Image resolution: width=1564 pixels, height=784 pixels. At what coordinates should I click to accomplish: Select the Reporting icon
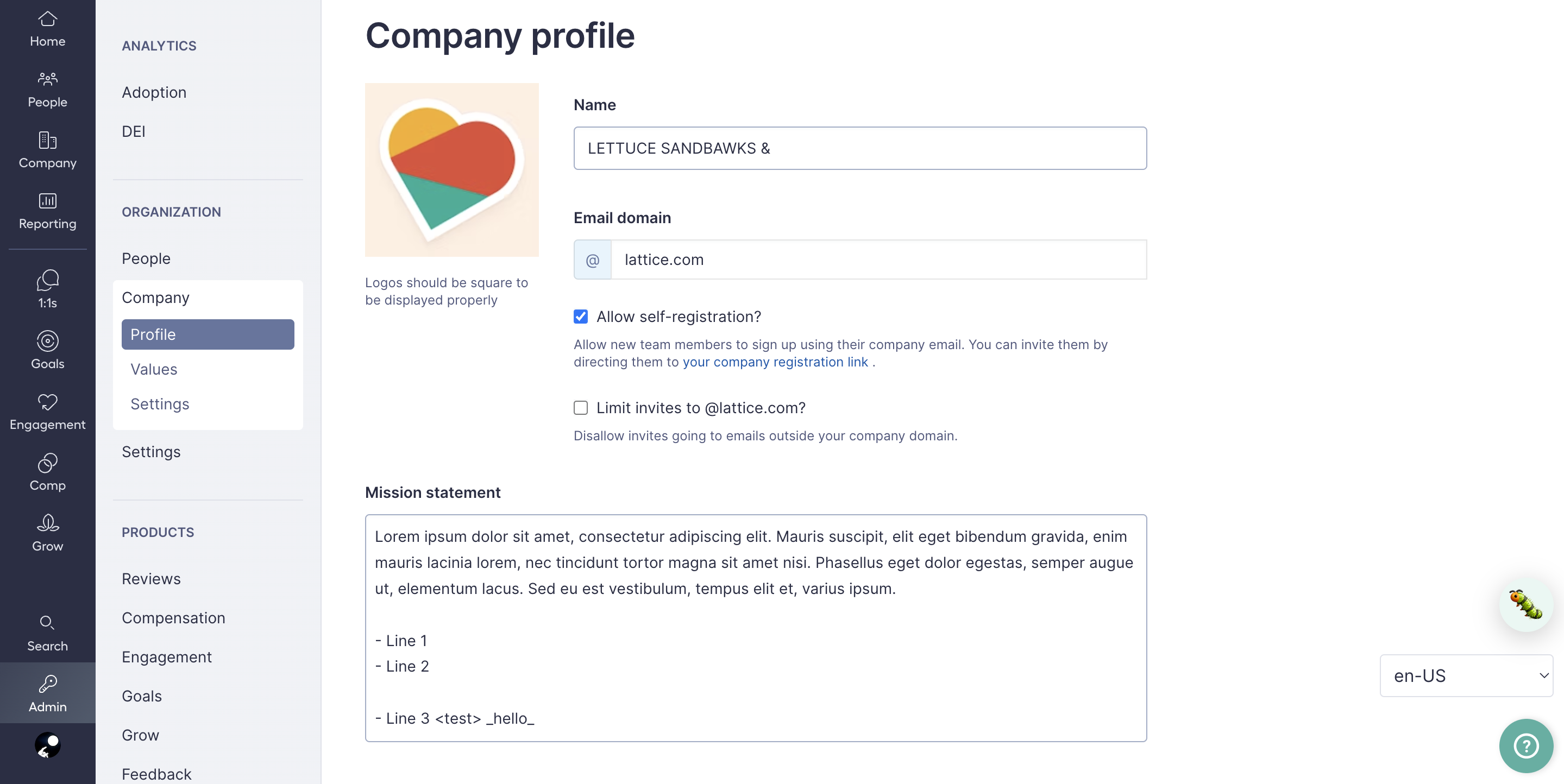[47, 211]
